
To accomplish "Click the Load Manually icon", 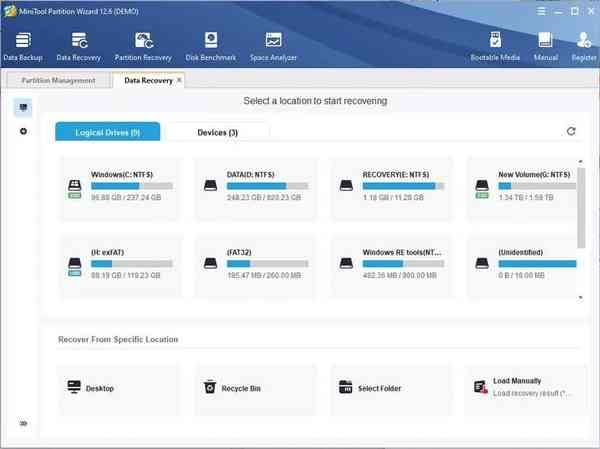I will click(481, 387).
